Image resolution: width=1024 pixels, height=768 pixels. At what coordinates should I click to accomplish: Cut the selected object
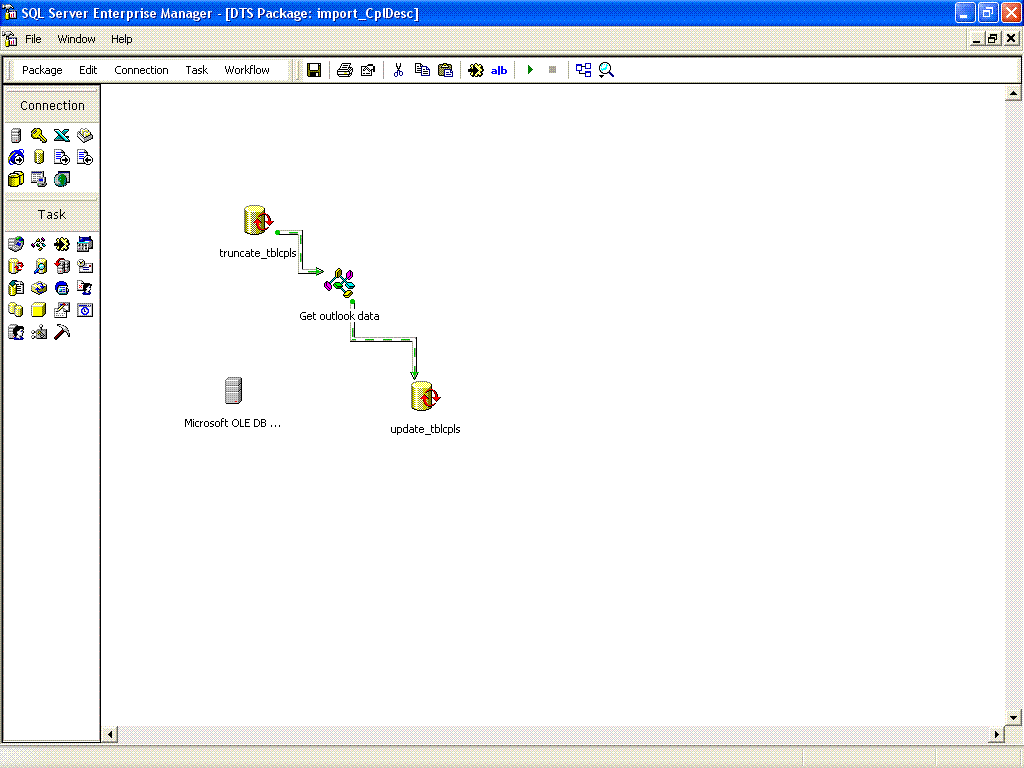(x=398, y=70)
